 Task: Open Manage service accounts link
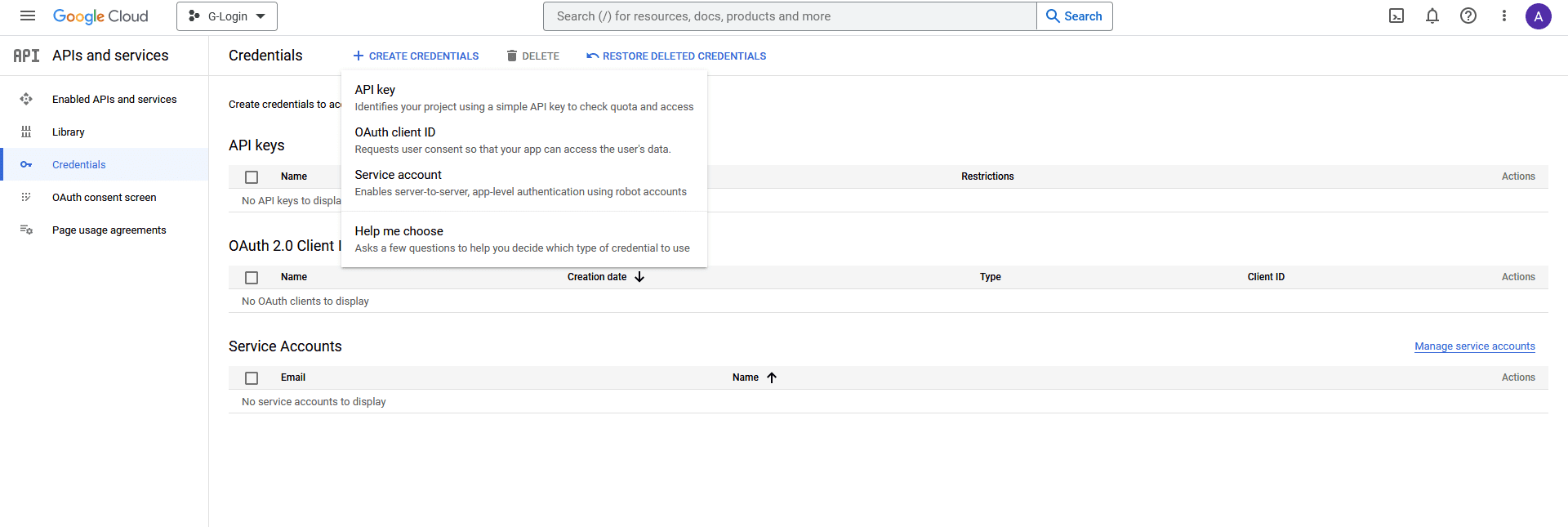(1475, 346)
